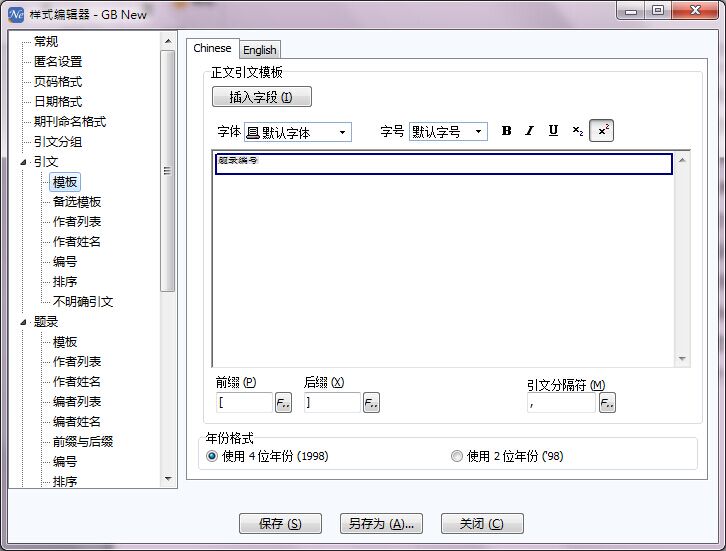
Task: Toggle superscript formatting button
Action: (601, 131)
